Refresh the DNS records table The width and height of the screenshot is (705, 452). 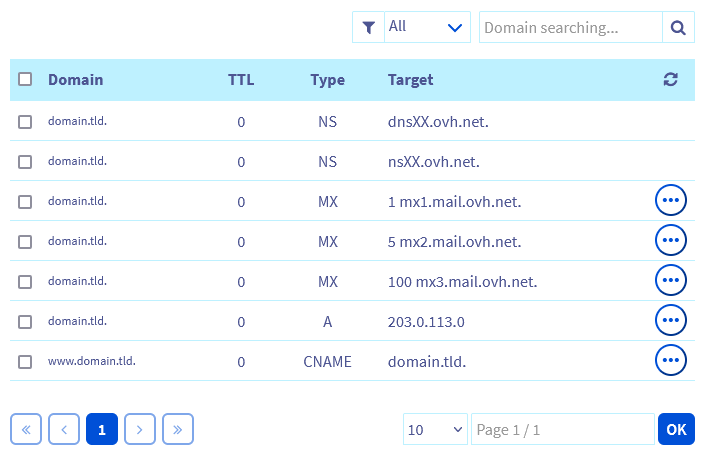671,80
